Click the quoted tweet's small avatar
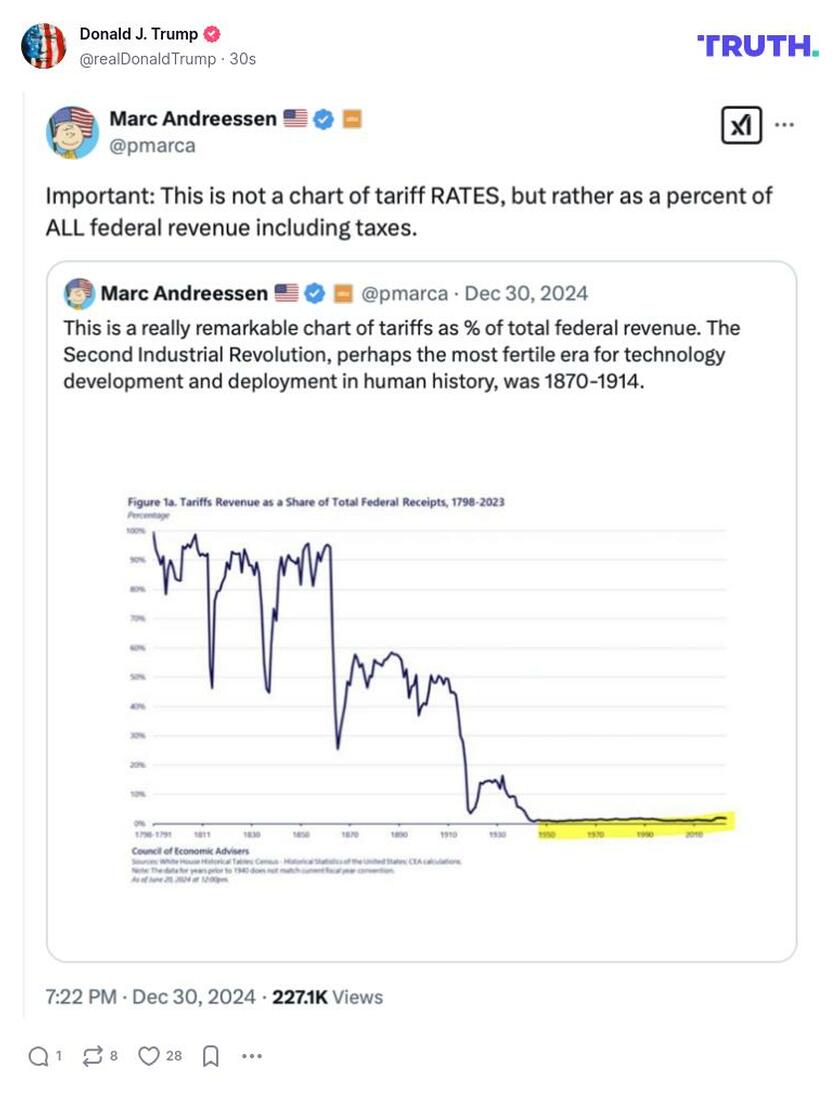The height and width of the screenshot is (1100, 840). pos(79,293)
